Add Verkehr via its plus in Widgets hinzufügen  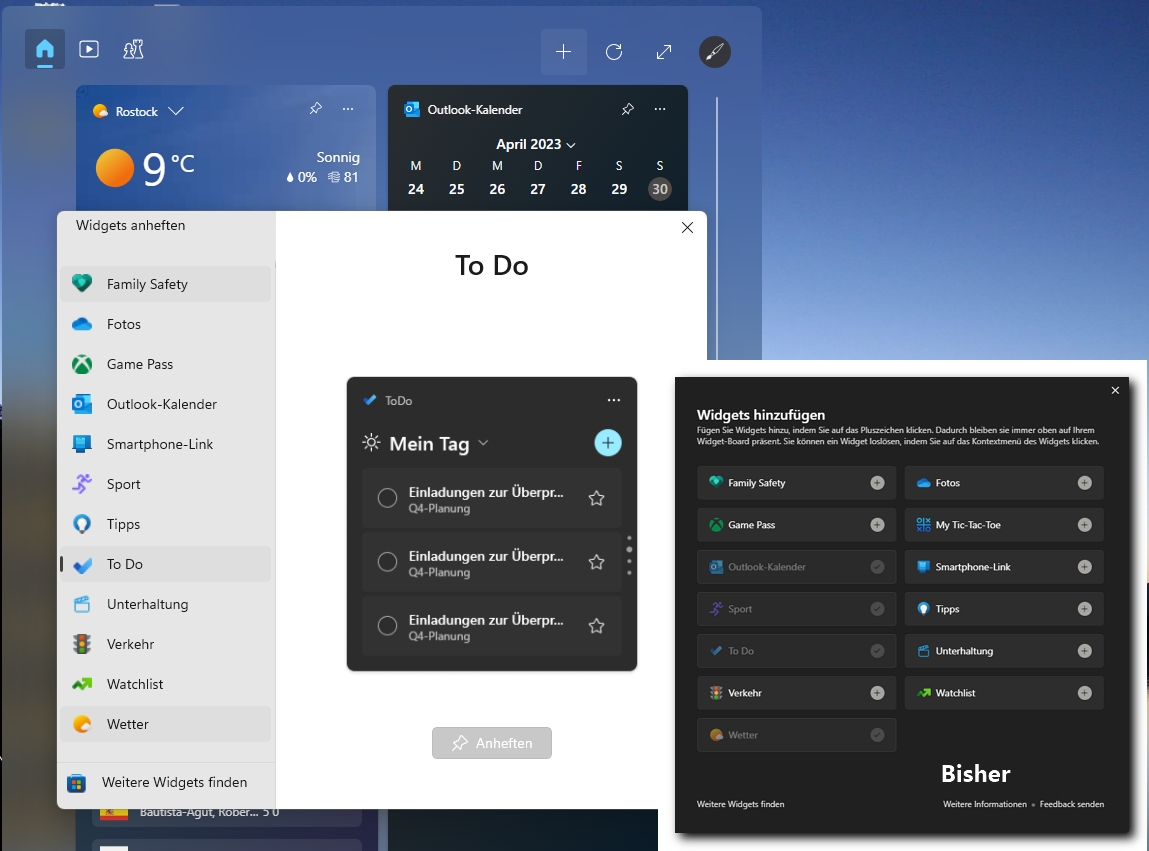click(x=877, y=693)
